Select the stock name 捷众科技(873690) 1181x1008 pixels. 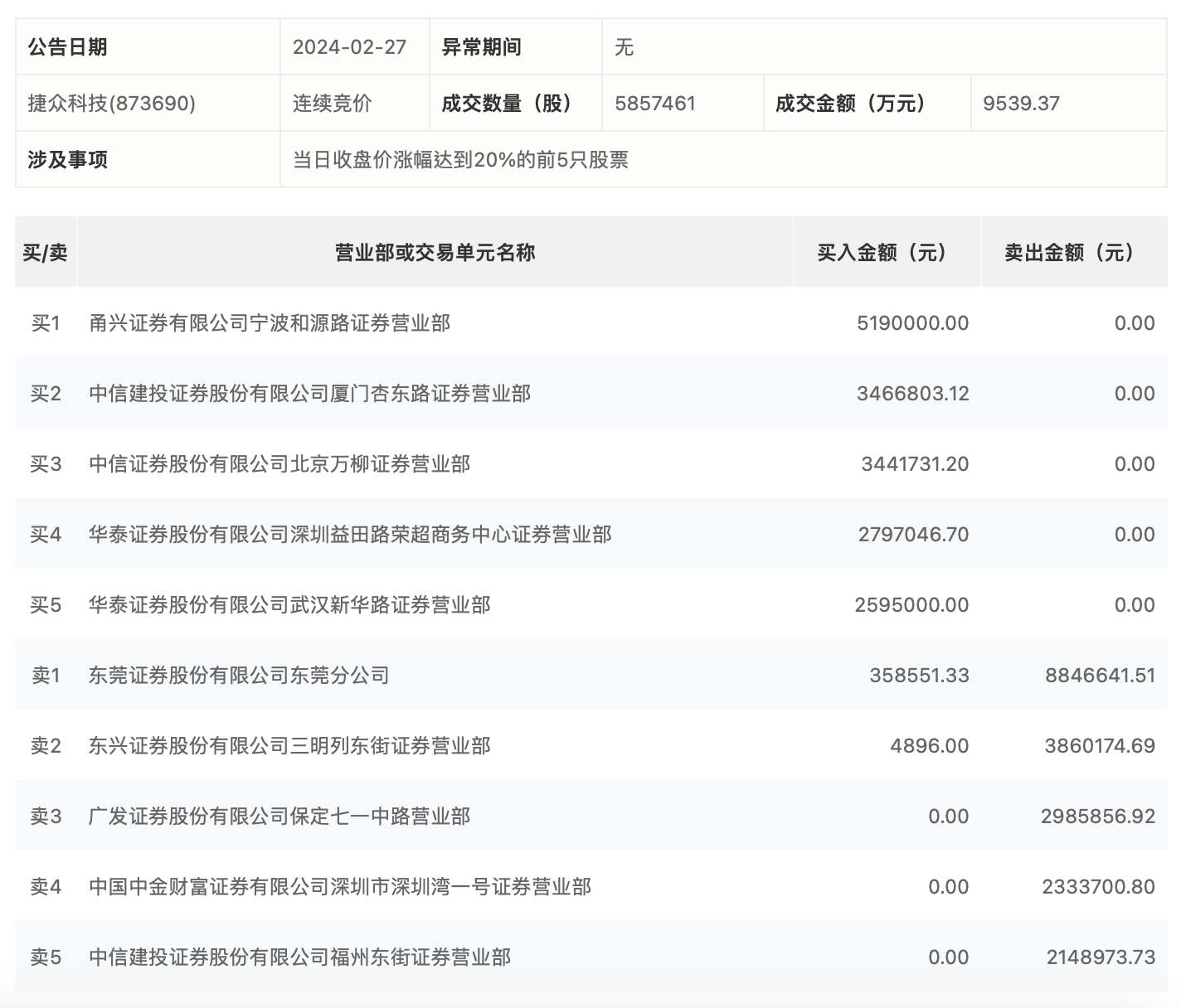[112, 103]
